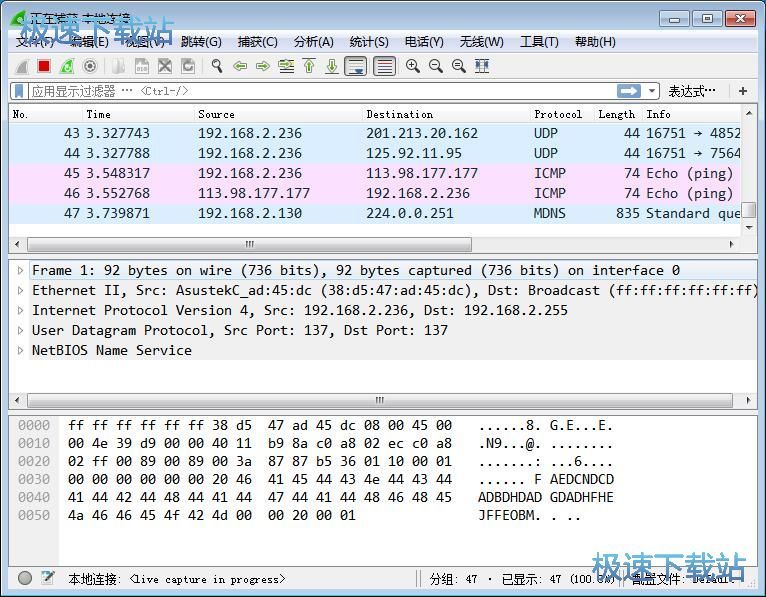Select packet 45 ICMP Echo row

(375, 173)
